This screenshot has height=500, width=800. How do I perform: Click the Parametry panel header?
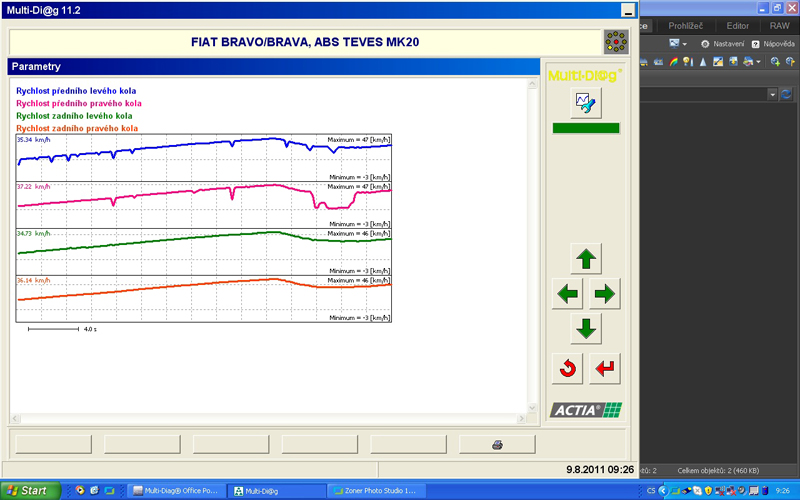pyautogui.click(x=273, y=66)
